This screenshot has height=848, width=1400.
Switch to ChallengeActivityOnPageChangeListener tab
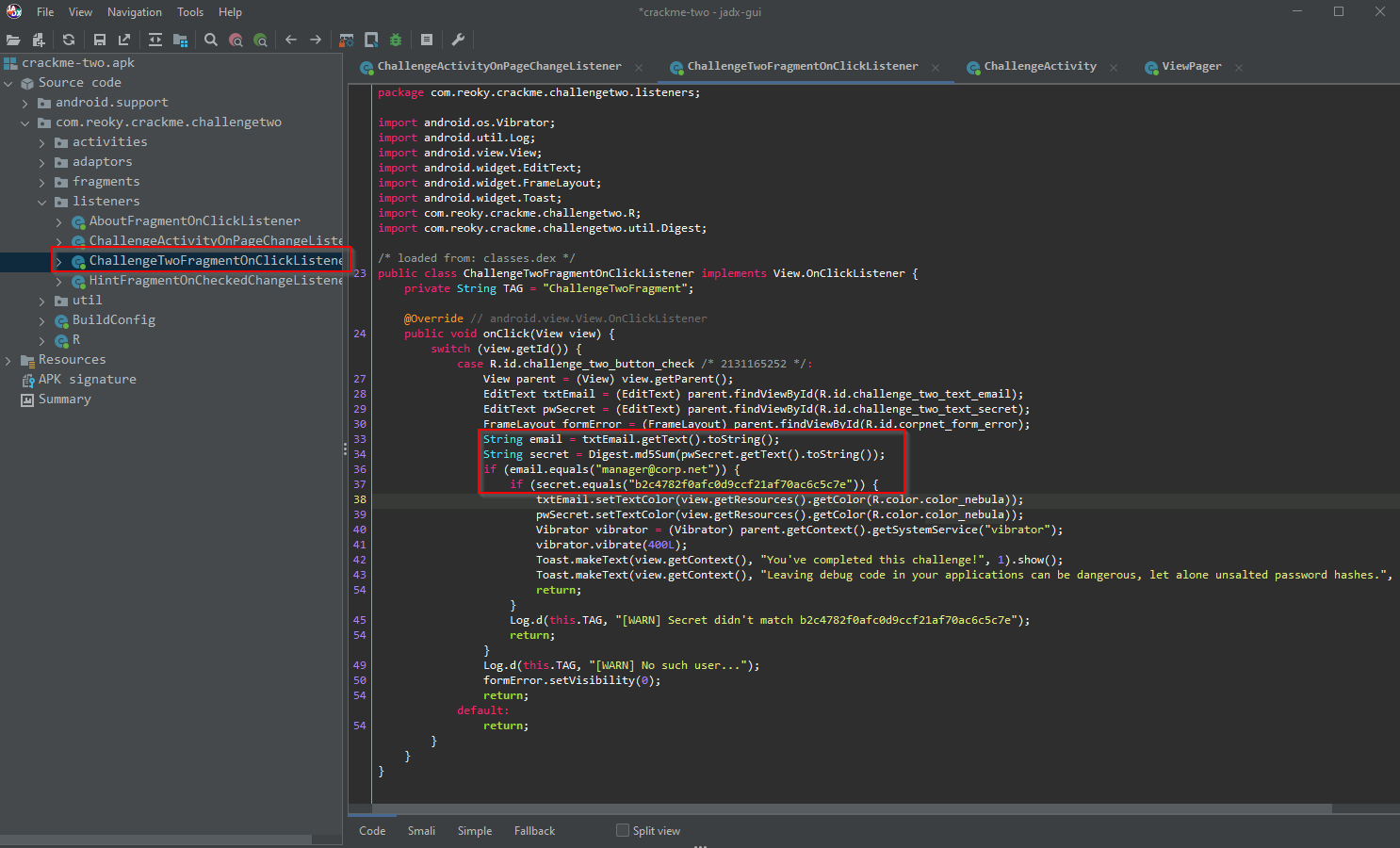click(499, 67)
